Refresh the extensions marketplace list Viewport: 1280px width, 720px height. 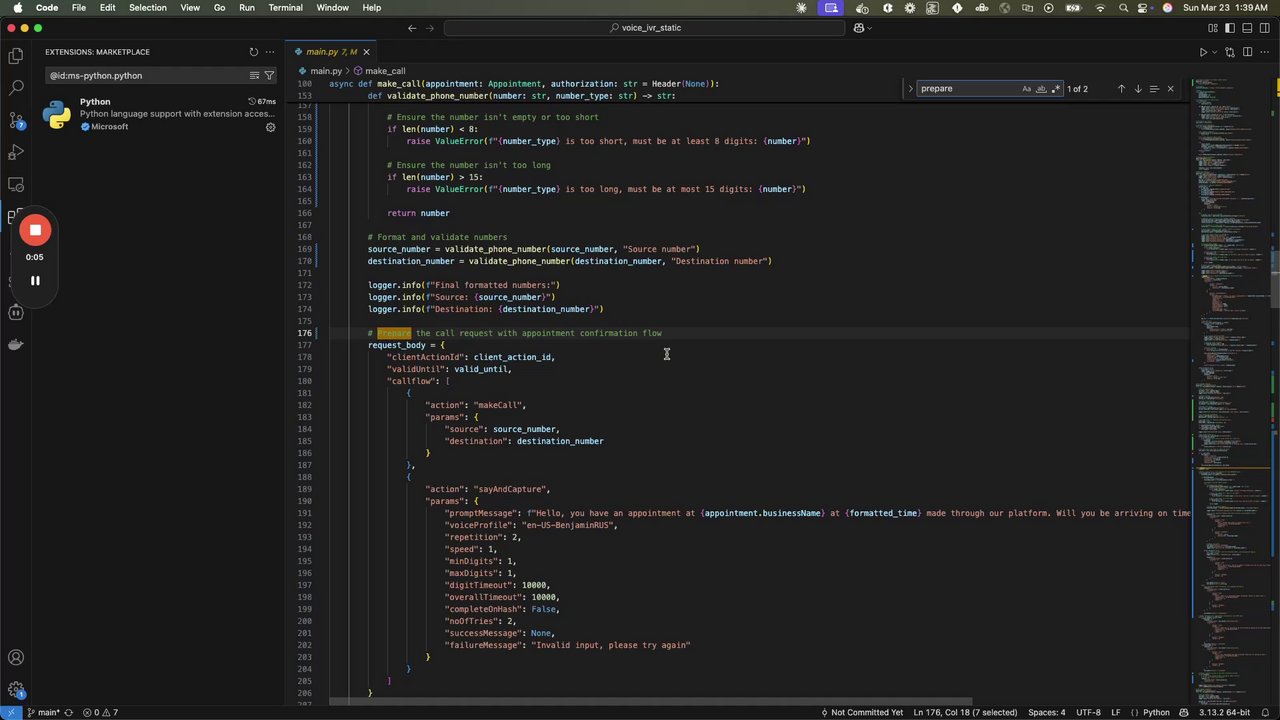coord(253,52)
